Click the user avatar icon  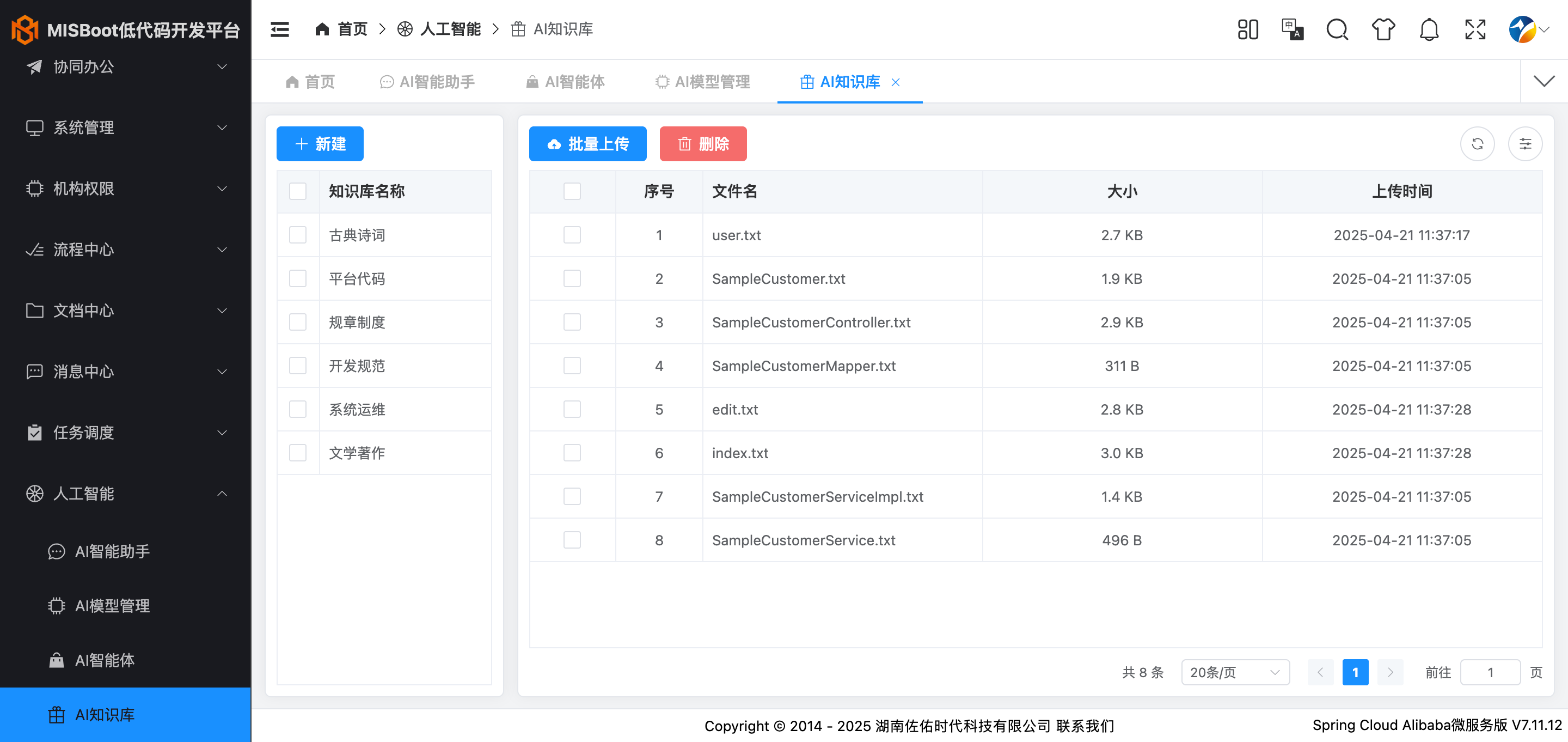[1522, 29]
